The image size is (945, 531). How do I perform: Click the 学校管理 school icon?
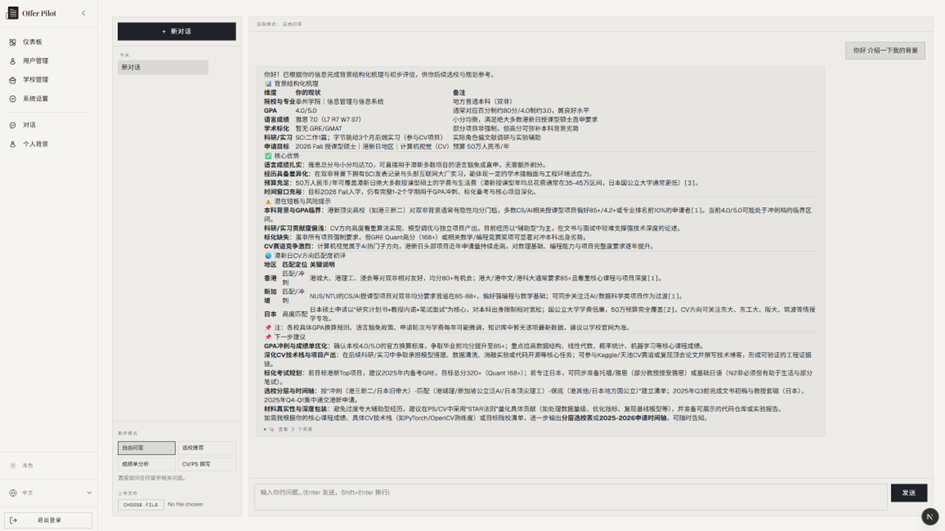(13, 80)
